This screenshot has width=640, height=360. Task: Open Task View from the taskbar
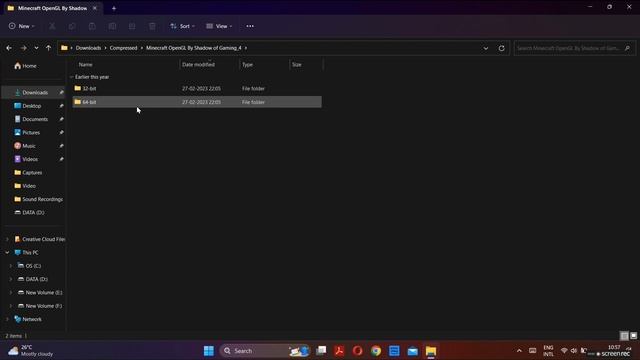pyautogui.click(x=321, y=351)
